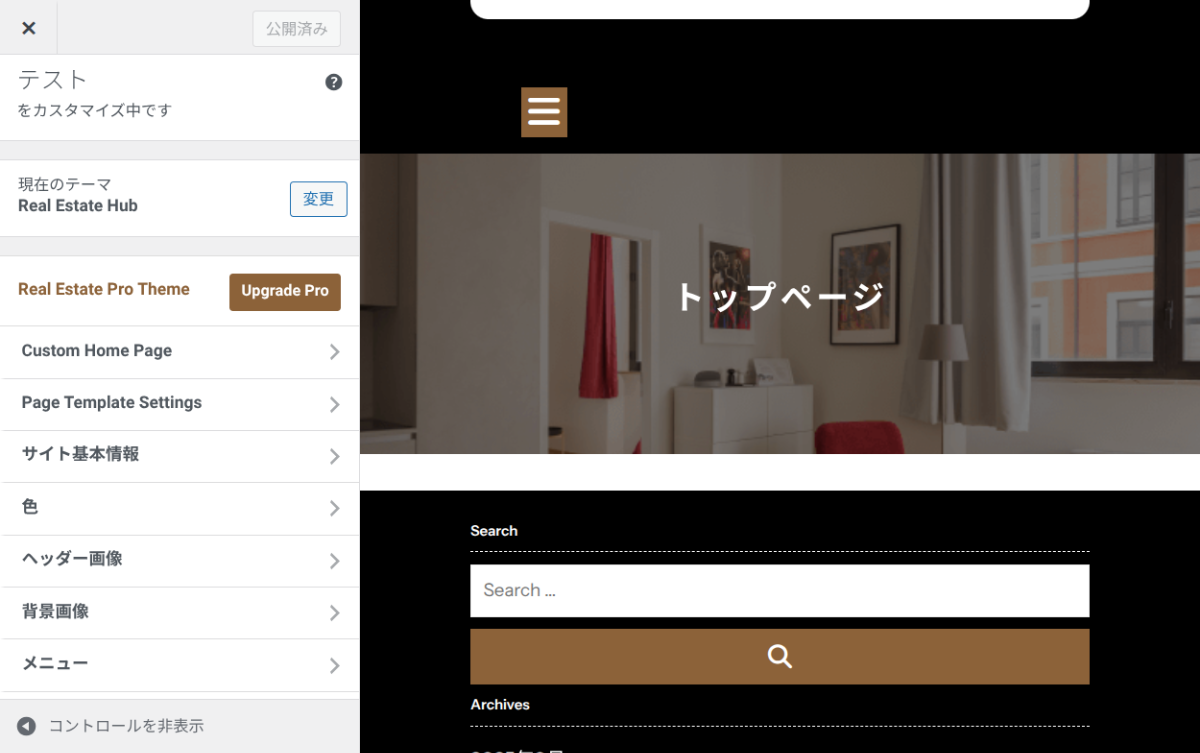The height and width of the screenshot is (753, 1200).
Task: Expand the メニュー customizer section
Action: [x=180, y=664]
